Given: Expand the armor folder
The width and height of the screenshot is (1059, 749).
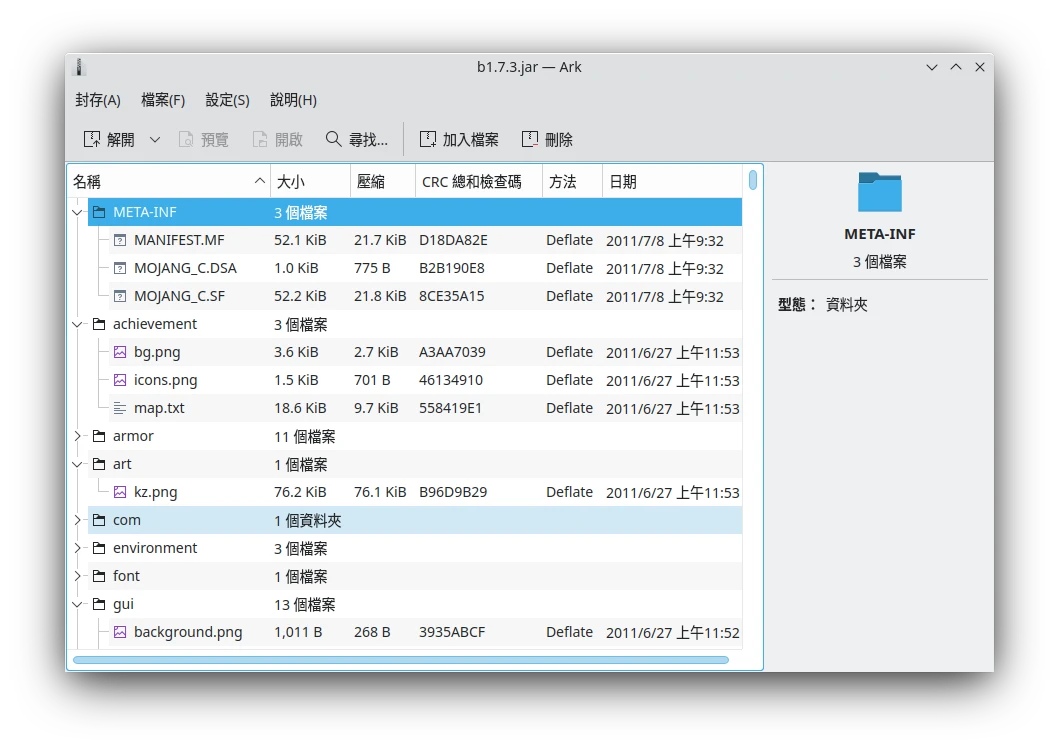Looking at the screenshot, I should [x=78, y=436].
